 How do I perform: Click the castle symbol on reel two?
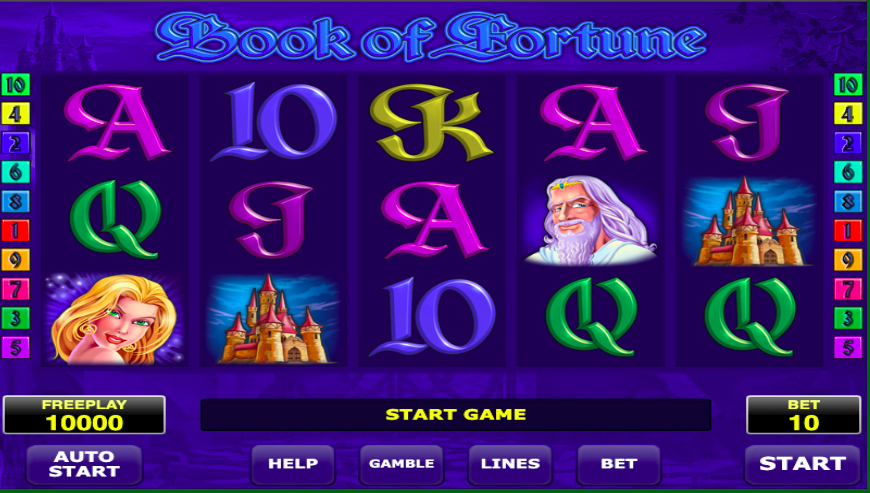273,318
